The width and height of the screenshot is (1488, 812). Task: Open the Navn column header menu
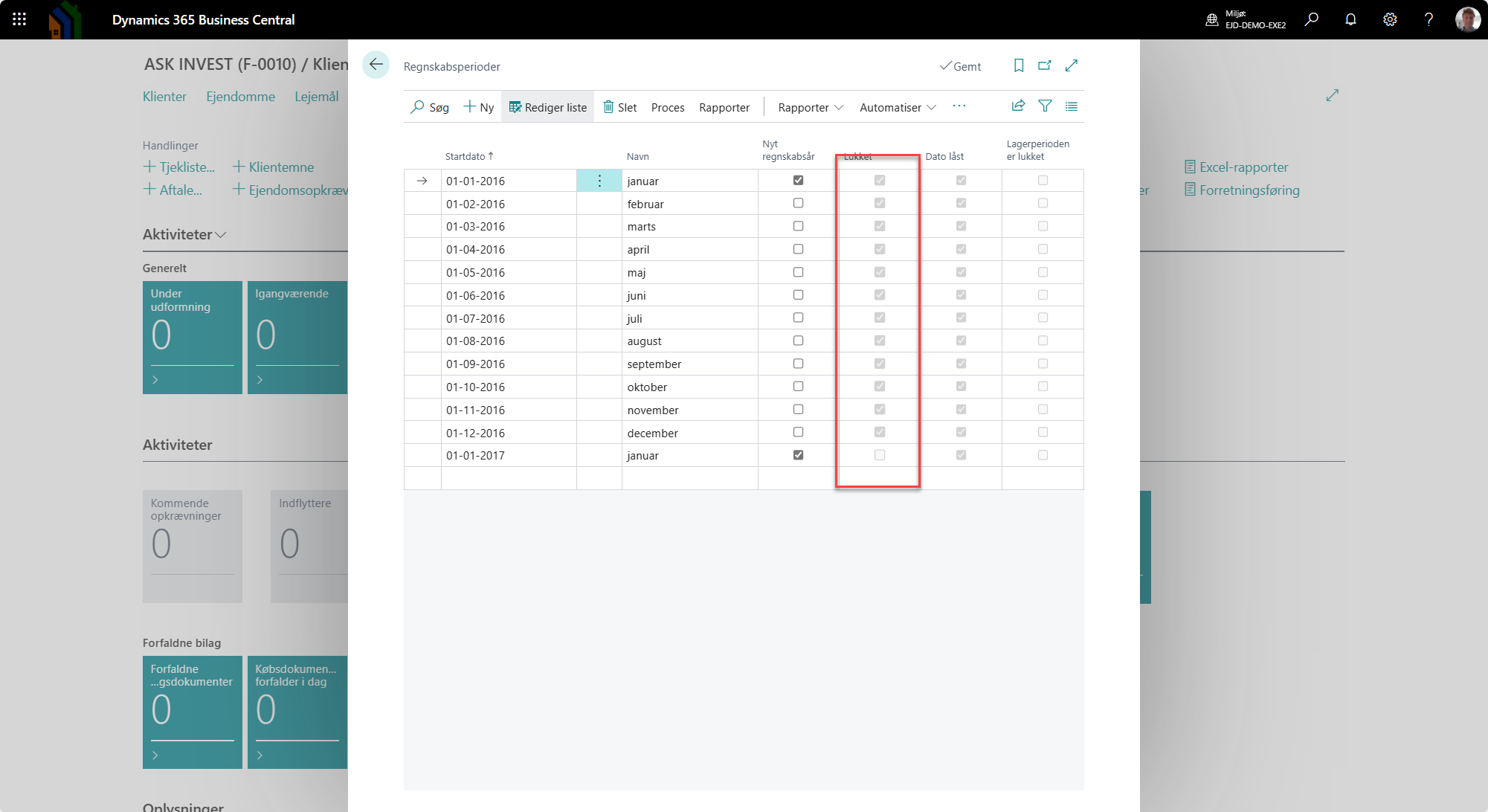coord(638,156)
